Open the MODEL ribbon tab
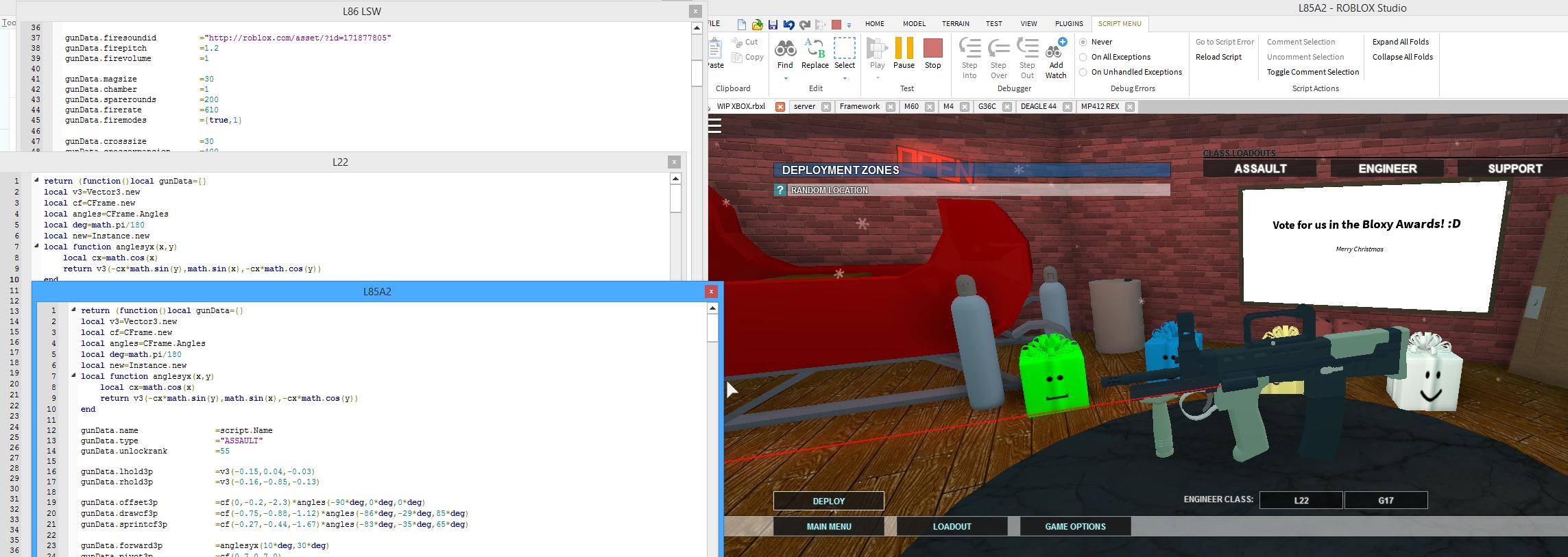This screenshot has width=1568, height=557. pos(914,24)
